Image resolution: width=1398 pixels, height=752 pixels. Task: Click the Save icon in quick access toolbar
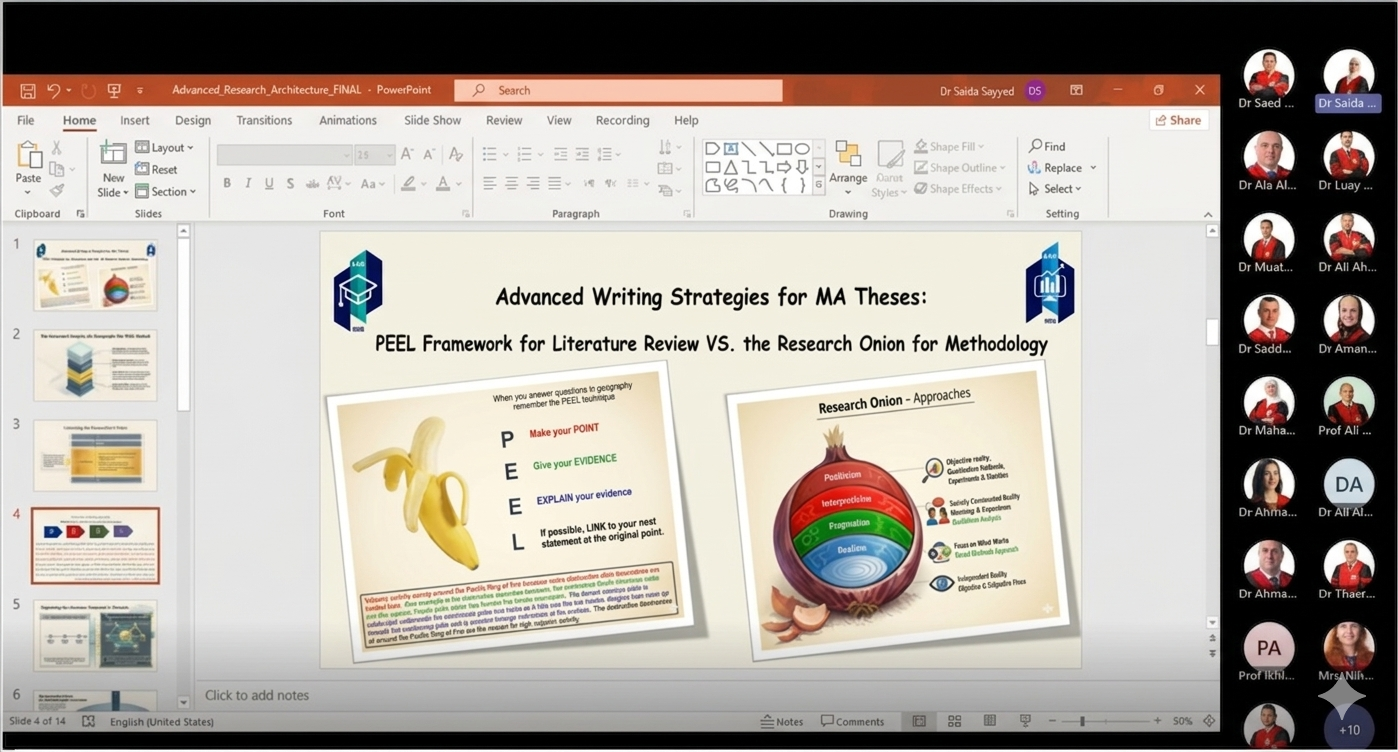click(x=28, y=90)
